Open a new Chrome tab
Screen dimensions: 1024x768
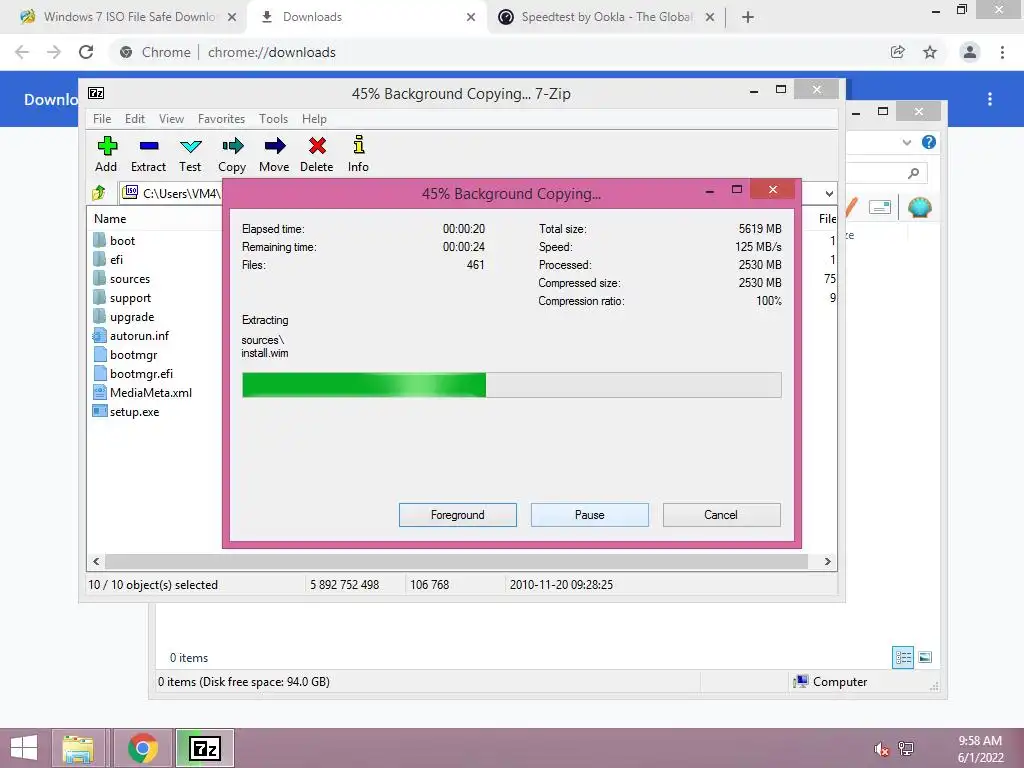click(x=748, y=17)
